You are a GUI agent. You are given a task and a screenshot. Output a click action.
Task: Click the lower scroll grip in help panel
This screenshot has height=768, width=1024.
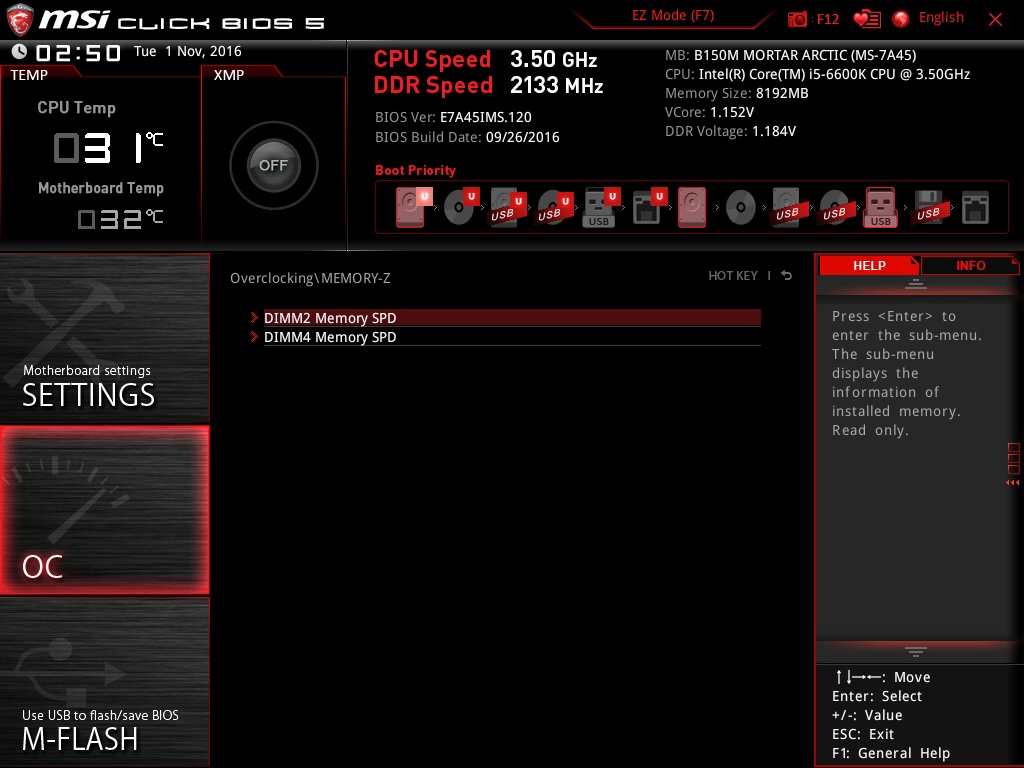point(916,652)
